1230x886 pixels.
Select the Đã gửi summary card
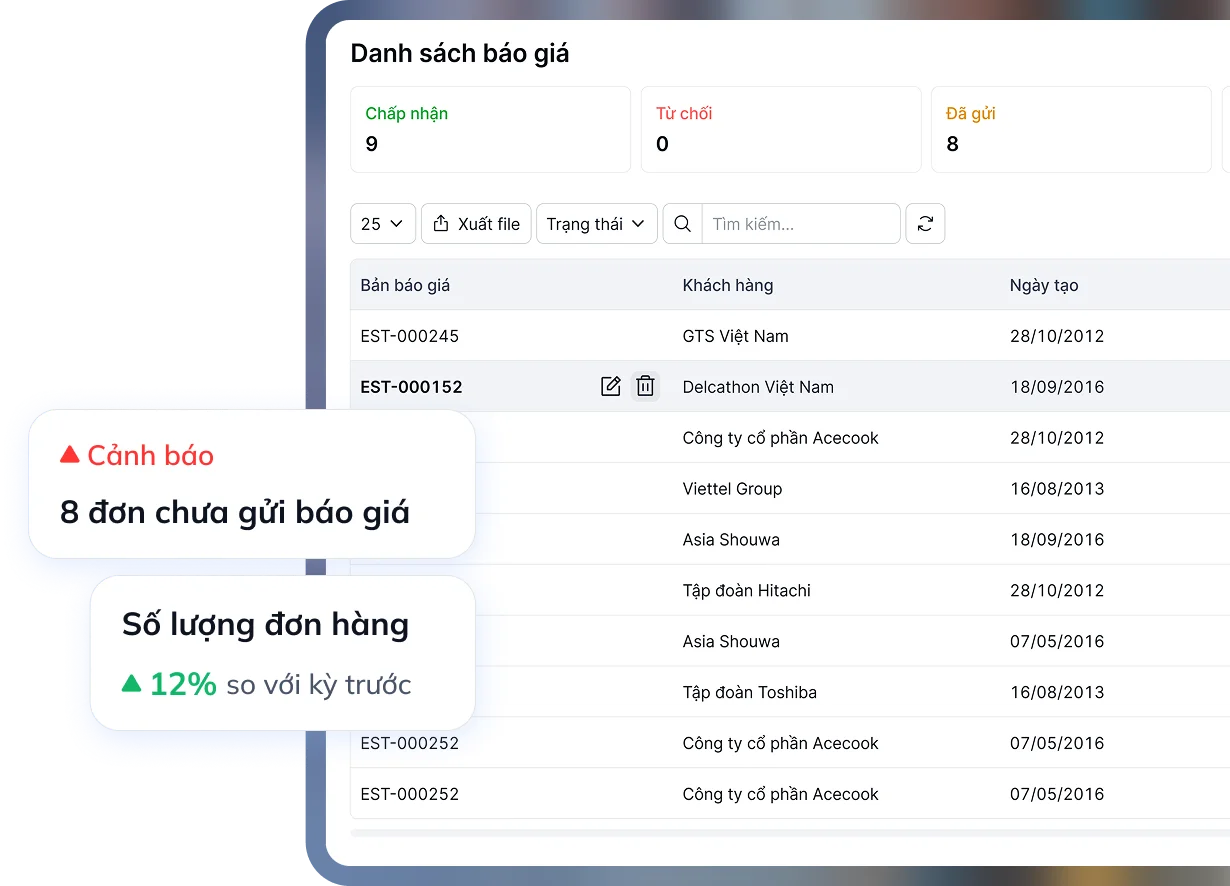pos(1071,129)
